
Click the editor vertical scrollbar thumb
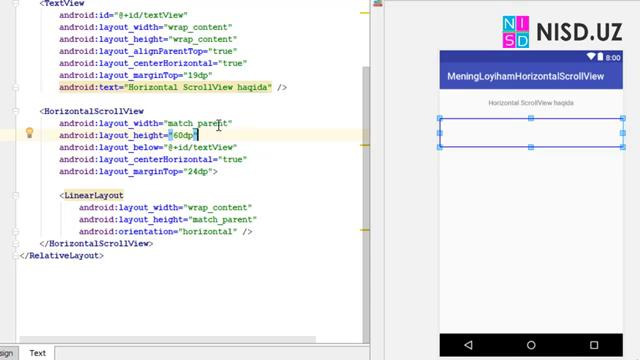pyautogui.click(x=366, y=204)
